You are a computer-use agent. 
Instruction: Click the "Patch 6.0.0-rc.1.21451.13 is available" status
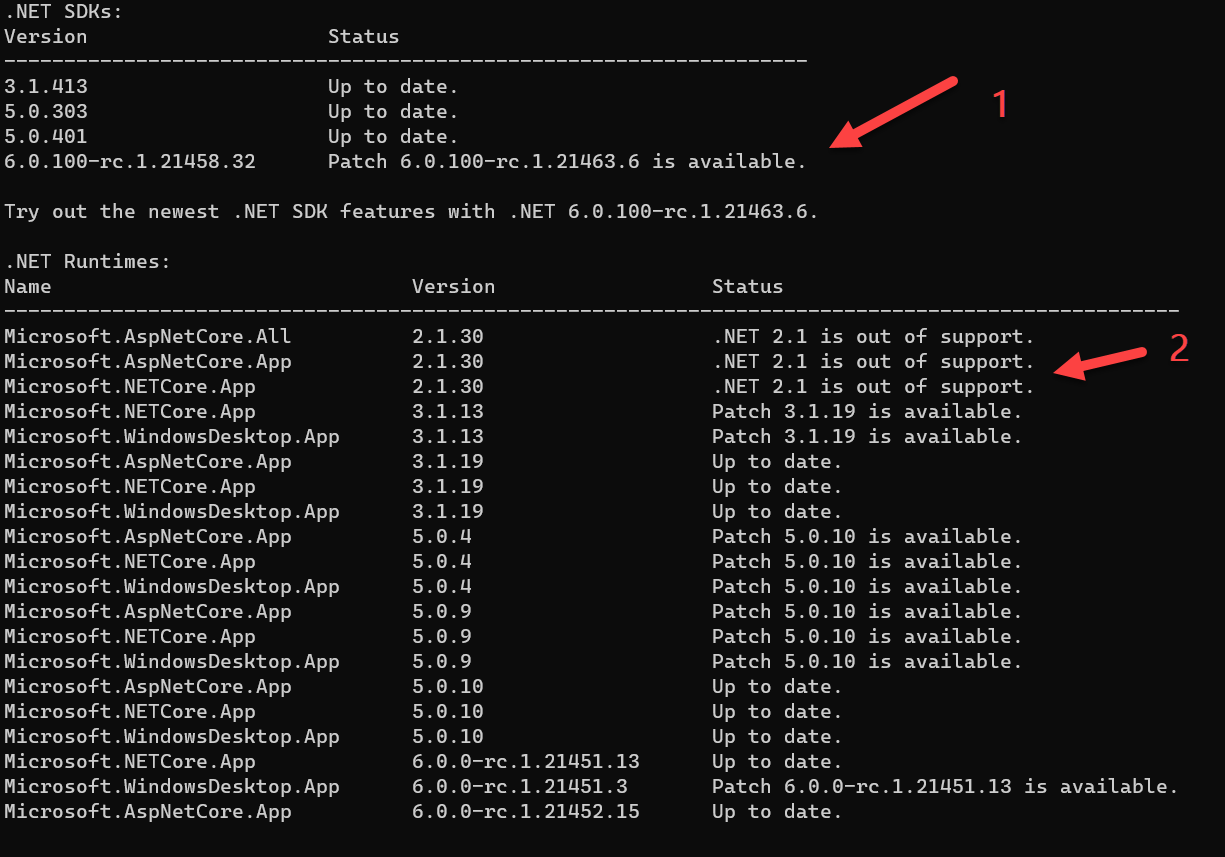(x=944, y=787)
